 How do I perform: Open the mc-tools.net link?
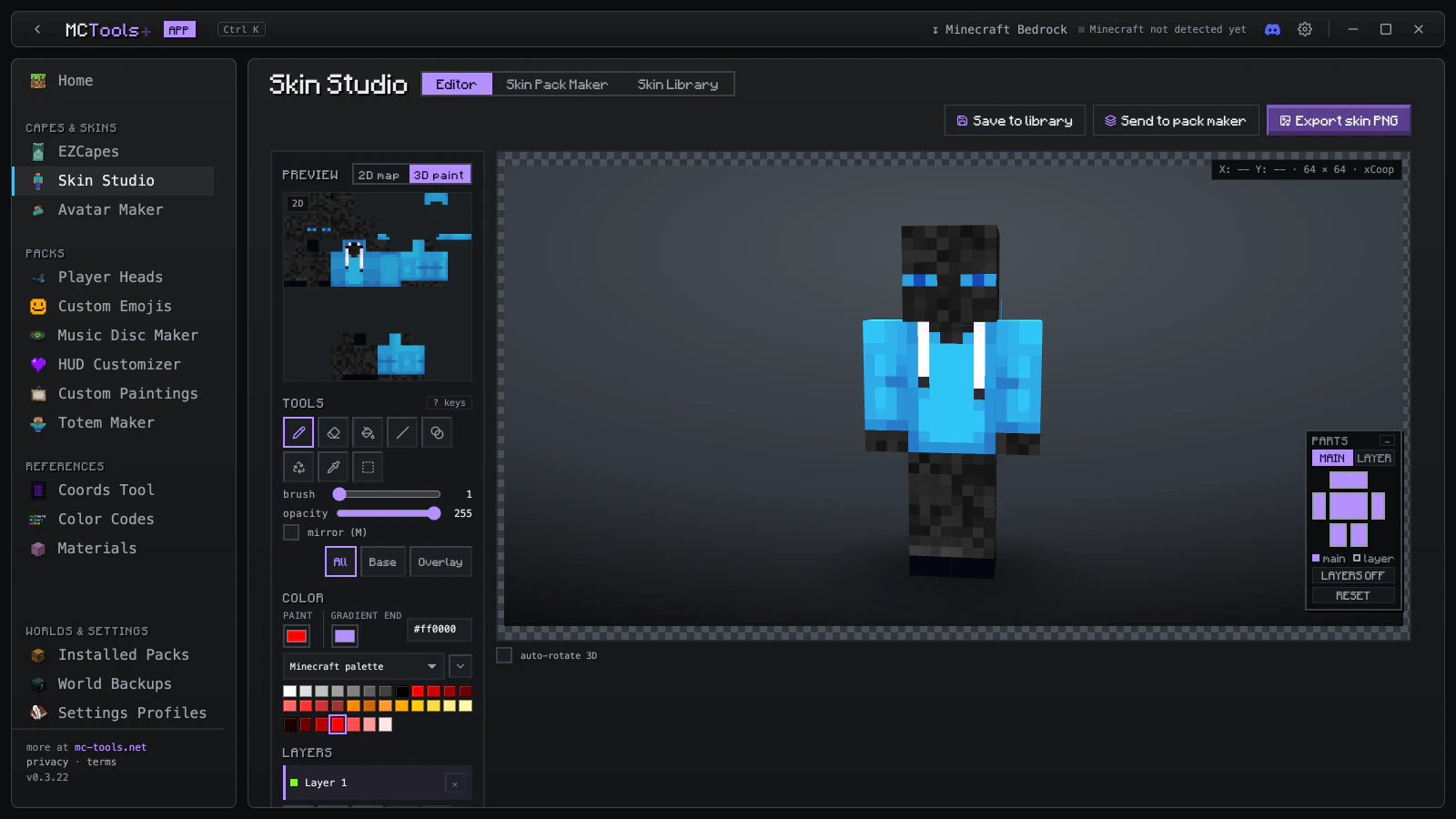(x=110, y=748)
